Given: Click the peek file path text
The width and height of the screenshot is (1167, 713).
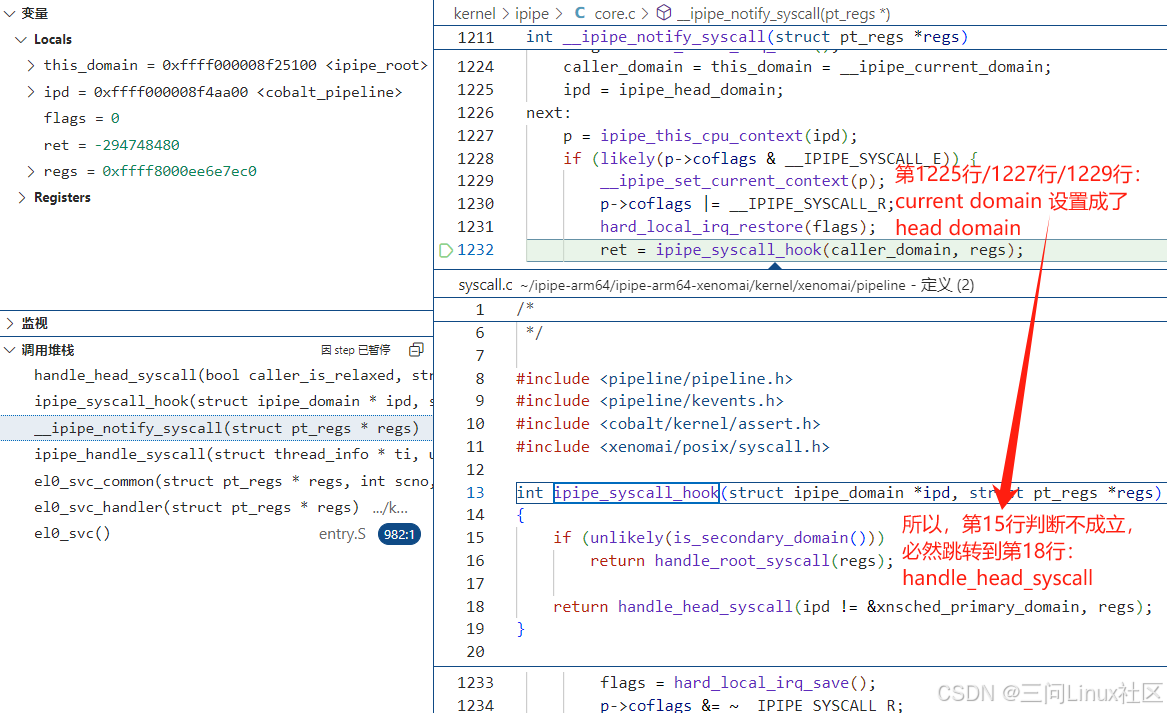Looking at the screenshot, I should pyautogui.click(x=712, y=285).
